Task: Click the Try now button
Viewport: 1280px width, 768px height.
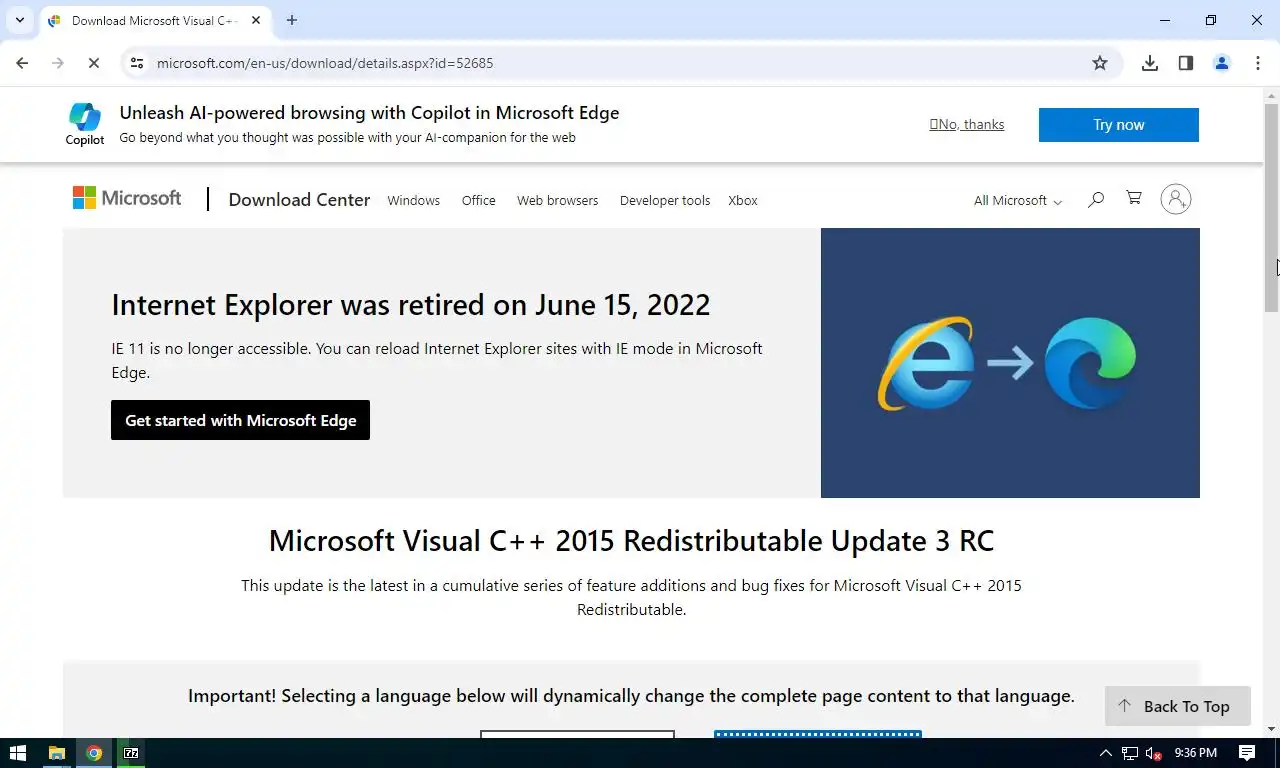Action: coord(1118,125)
